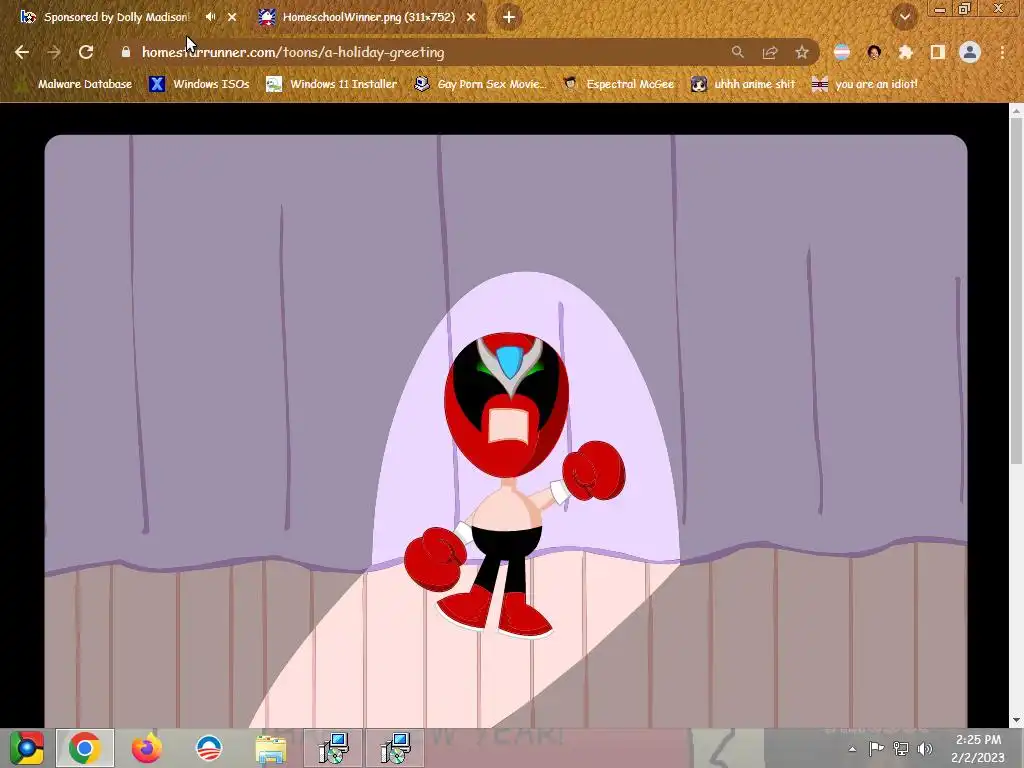Click the forward navigation arrow
Viewport: 1024px width, 768px height.
[x=54, y=52]
